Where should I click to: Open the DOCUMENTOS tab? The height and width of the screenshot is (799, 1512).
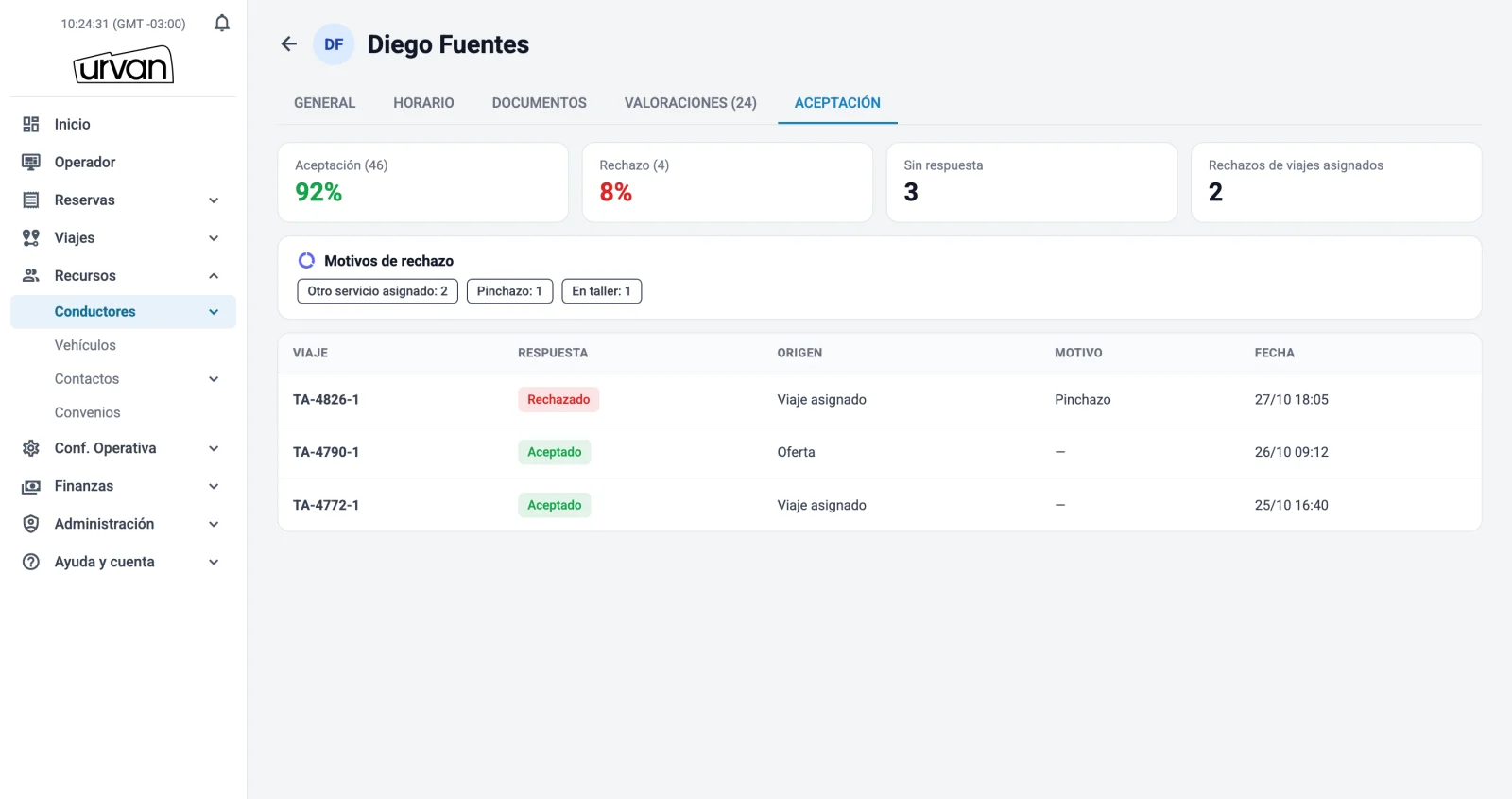coord(539,103)
